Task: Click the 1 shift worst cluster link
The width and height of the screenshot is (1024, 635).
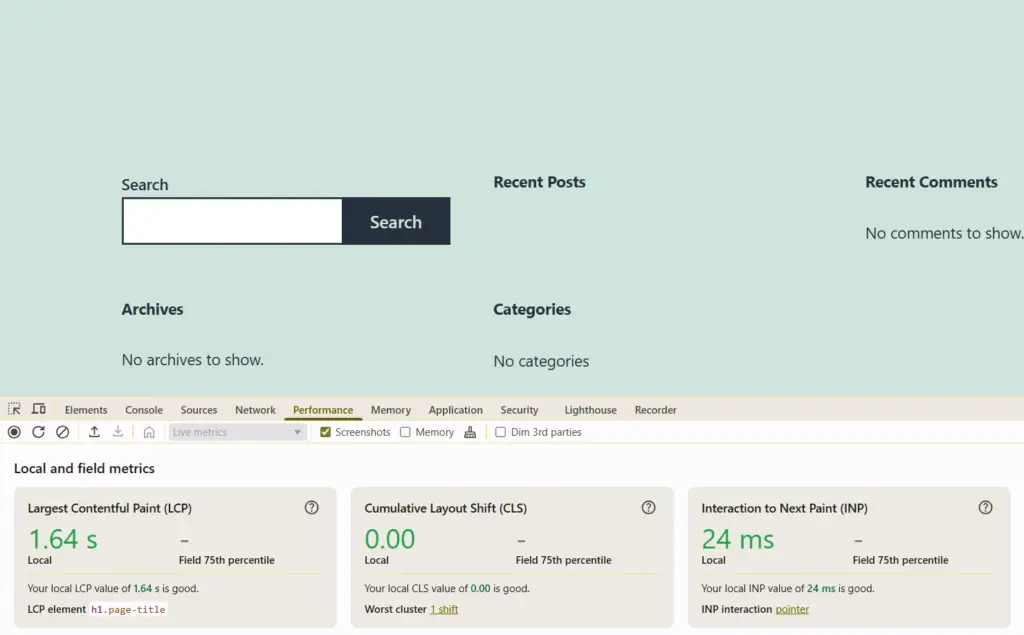Action: point(444,609)
